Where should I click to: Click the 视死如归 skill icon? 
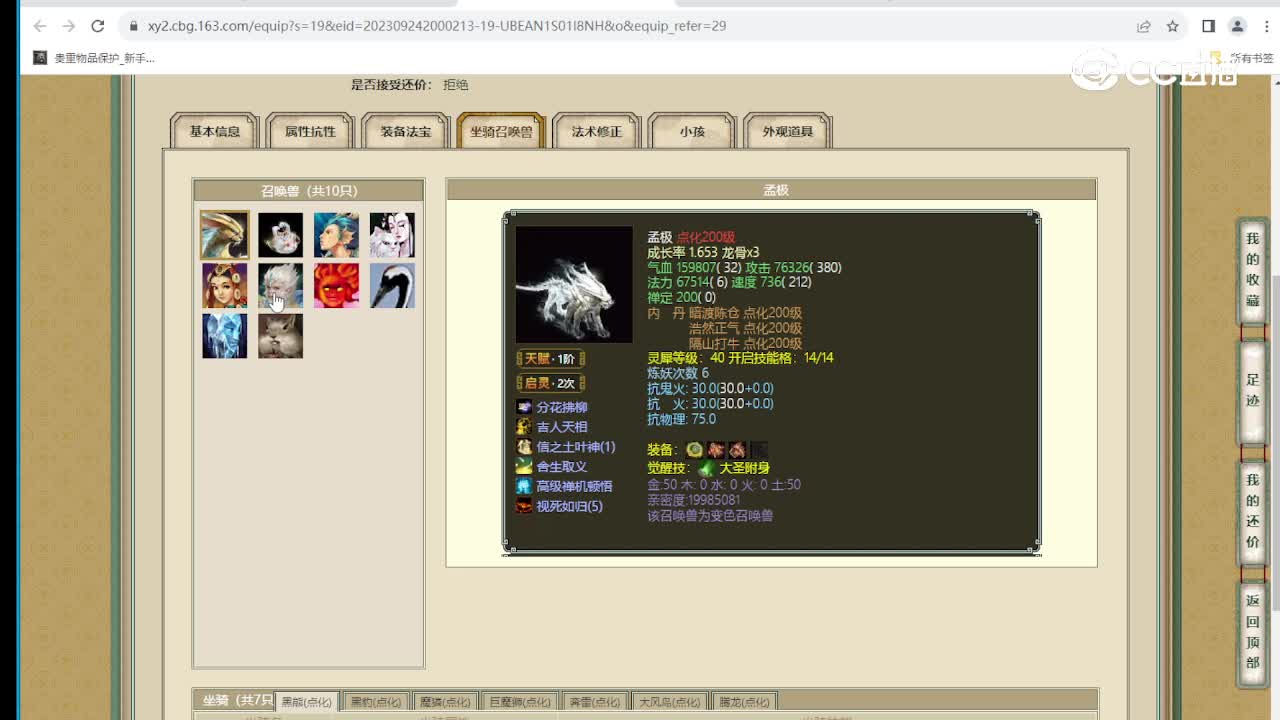(x=524, y=506)
